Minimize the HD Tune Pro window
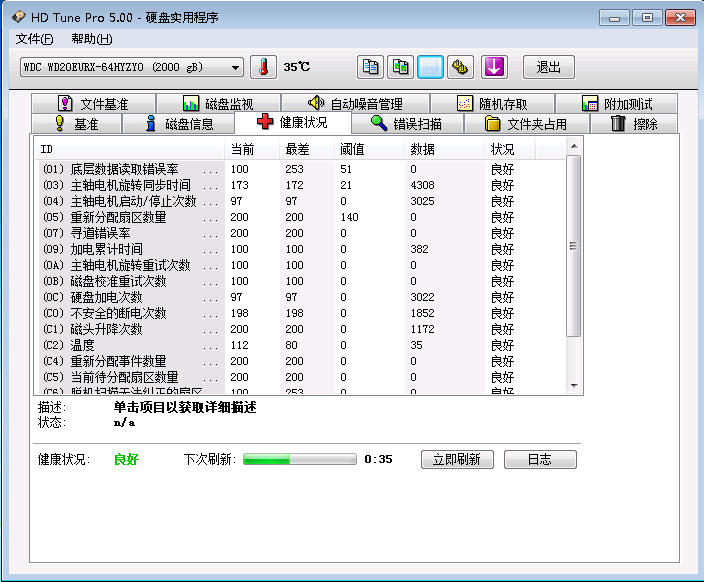This screenshot has height=582, width=704. (x=614, y=18)
